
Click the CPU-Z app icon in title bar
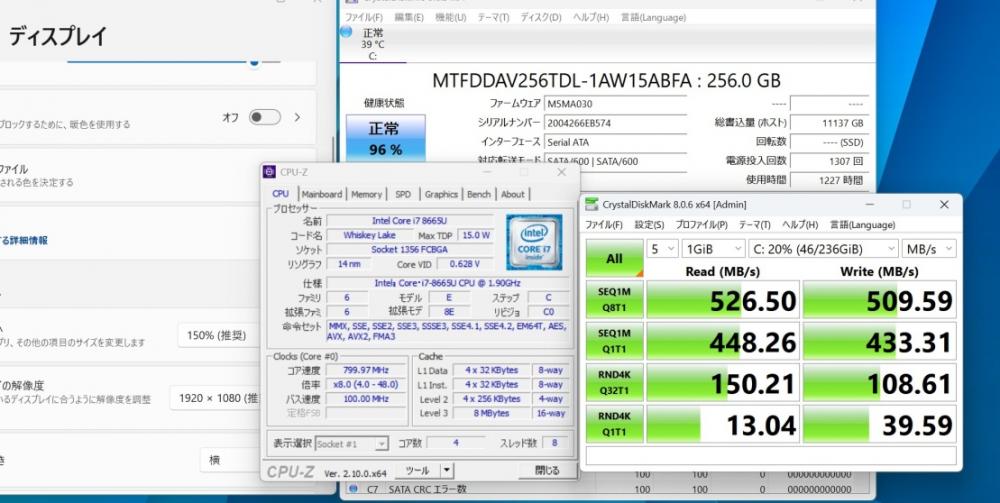click(269, 172)
